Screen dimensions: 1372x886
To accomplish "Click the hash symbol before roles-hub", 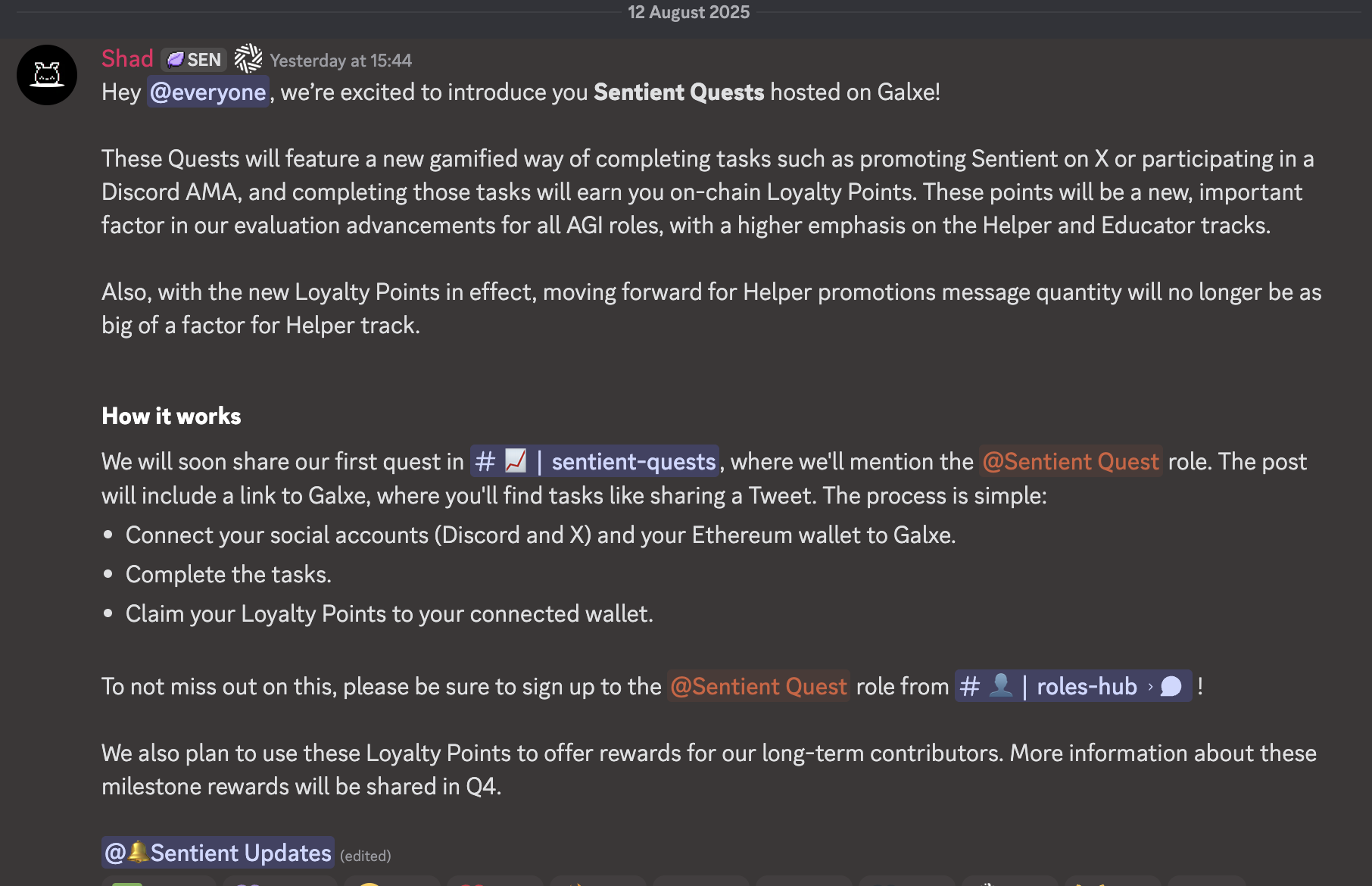I will click(x=970, y=687).
